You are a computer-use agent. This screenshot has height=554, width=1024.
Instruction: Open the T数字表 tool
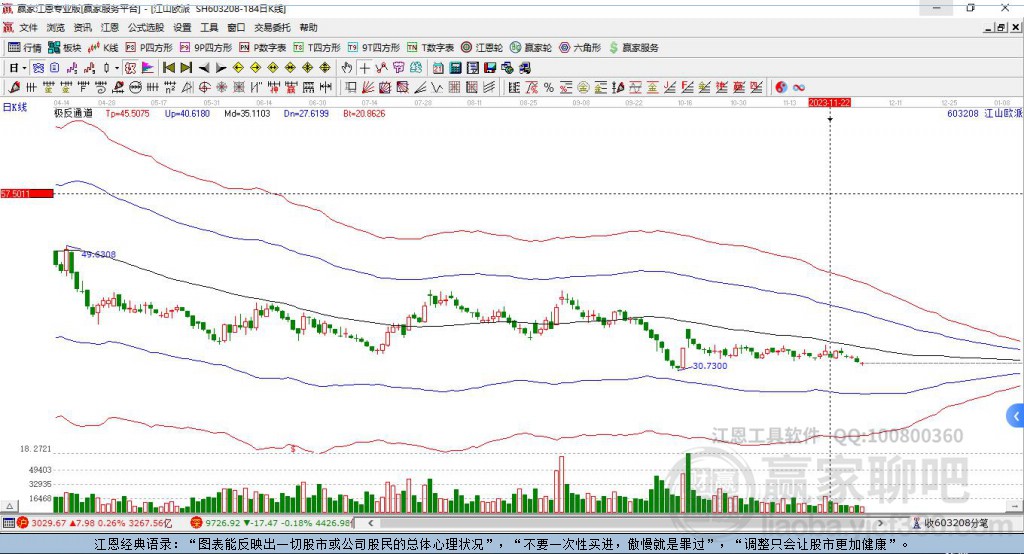[x=430, y=48]
